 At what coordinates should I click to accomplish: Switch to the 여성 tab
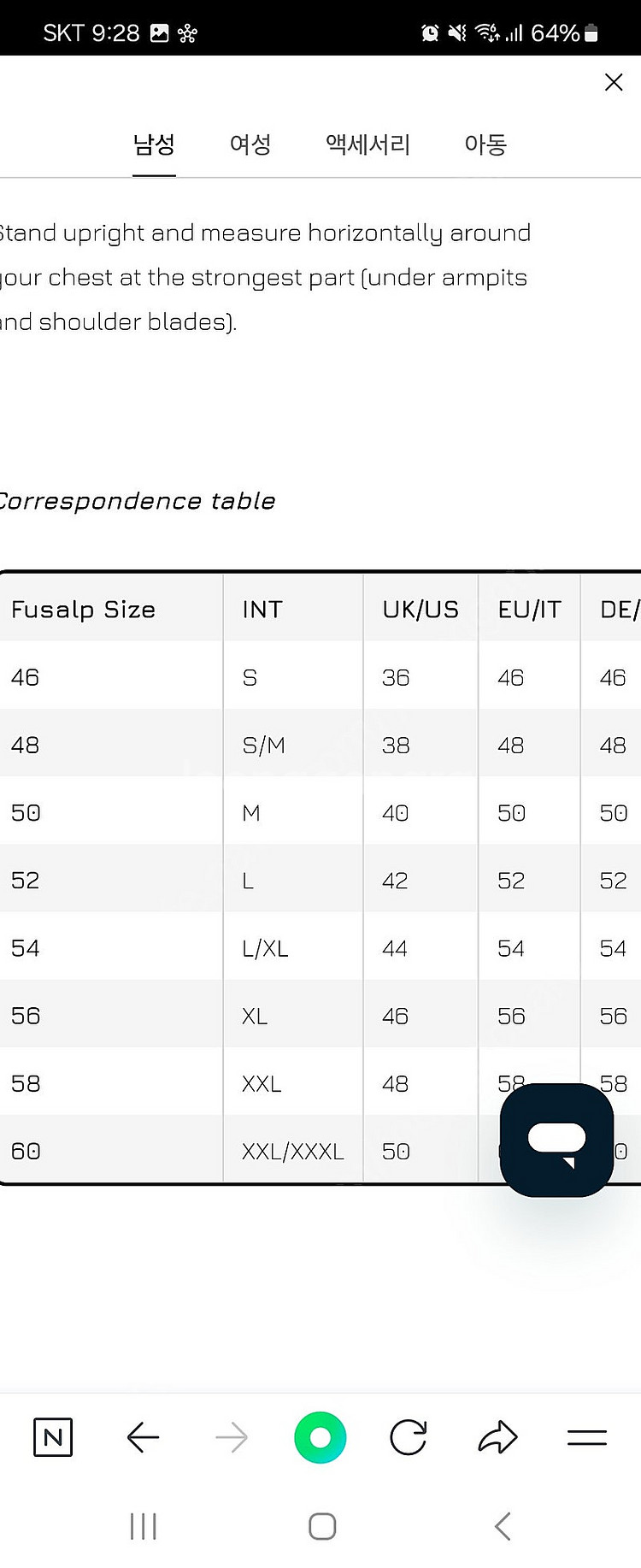pos(250,144)
